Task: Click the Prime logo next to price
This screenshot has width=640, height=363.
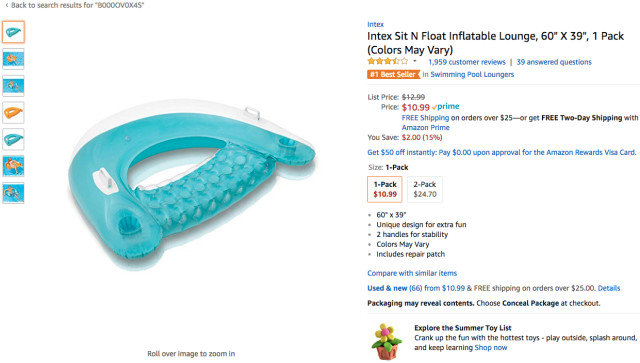Action: click(x=446, y=107)
